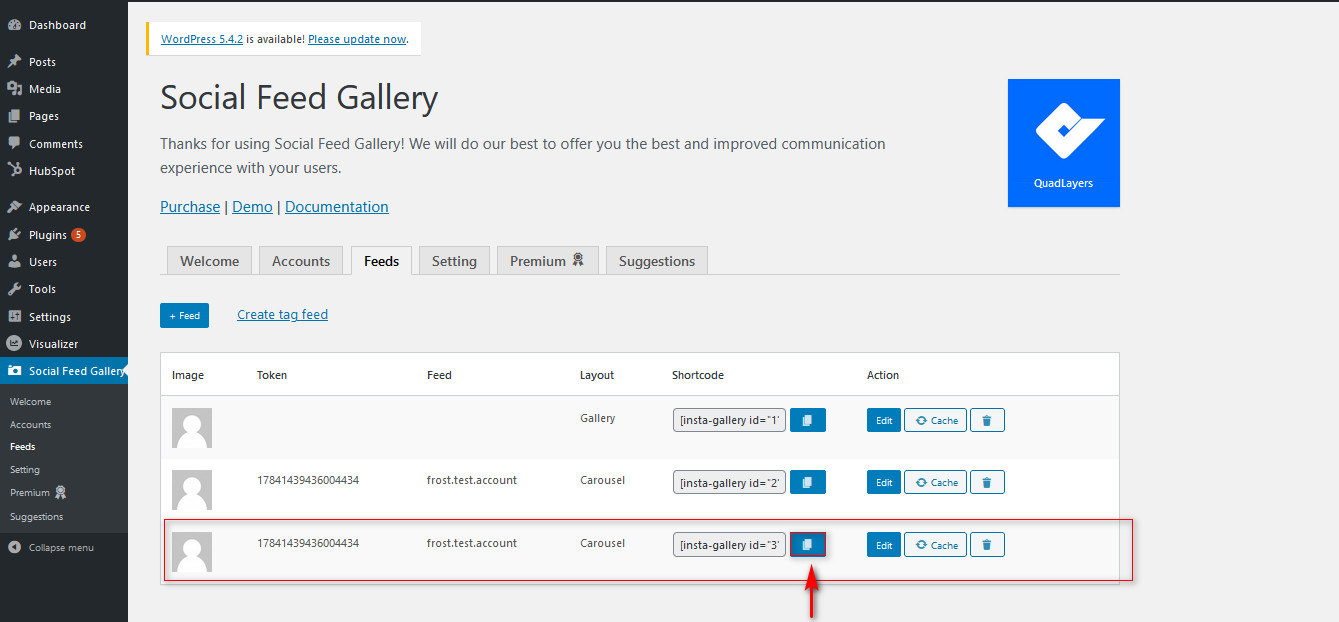
Task: Clear cache for feed id 2
Action: [935, 482]
